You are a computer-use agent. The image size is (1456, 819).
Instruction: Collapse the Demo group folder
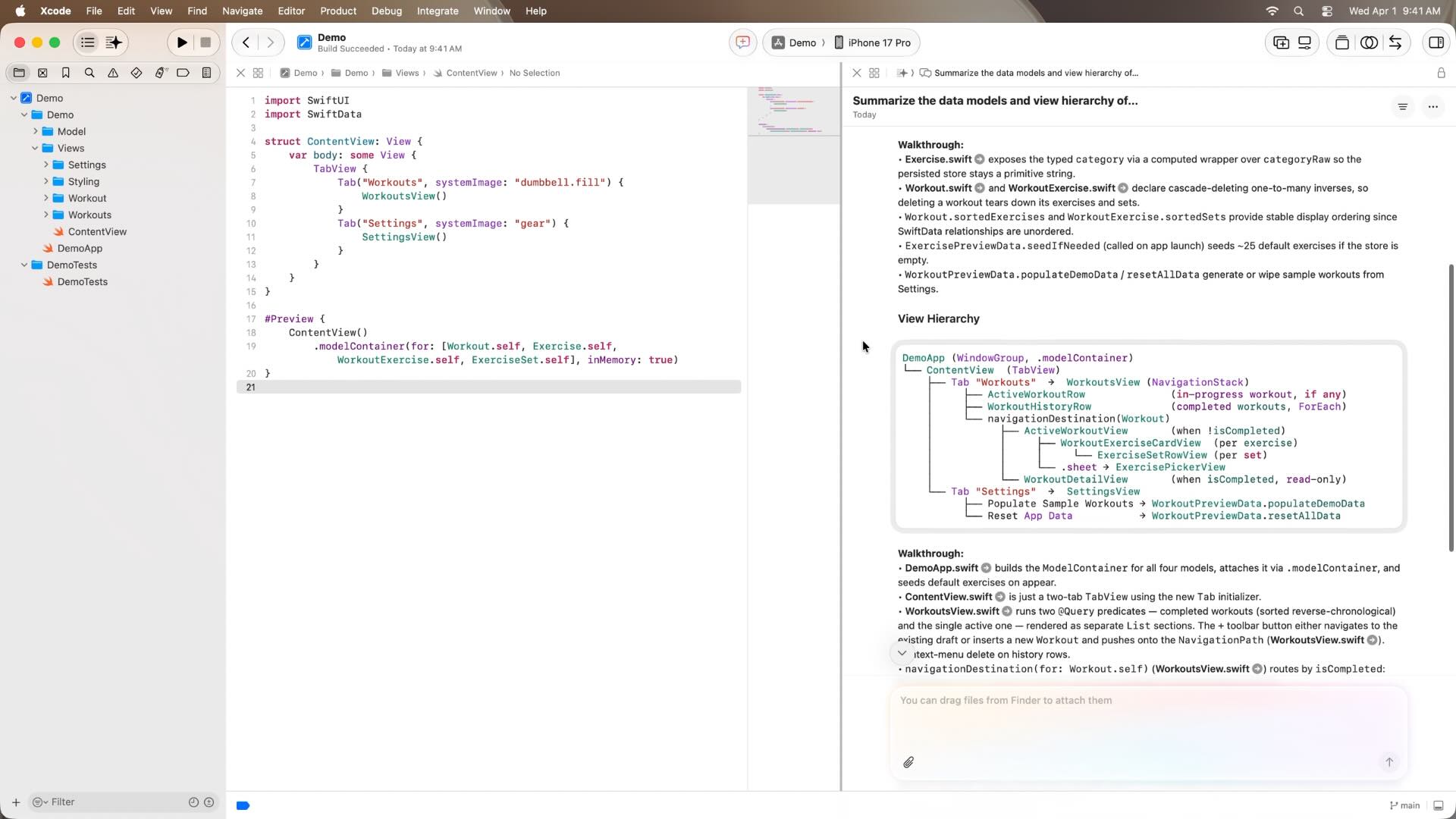pos(24,115)
